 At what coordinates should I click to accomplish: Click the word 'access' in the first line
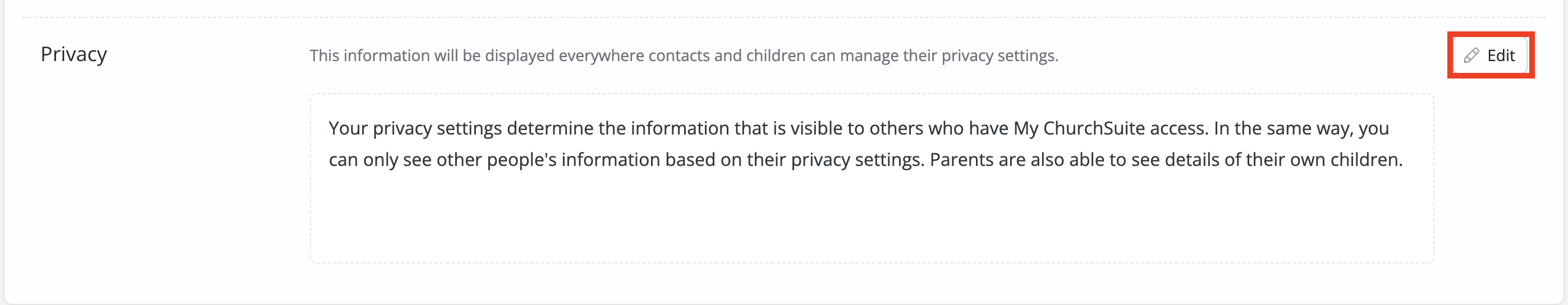(1177, 128)
